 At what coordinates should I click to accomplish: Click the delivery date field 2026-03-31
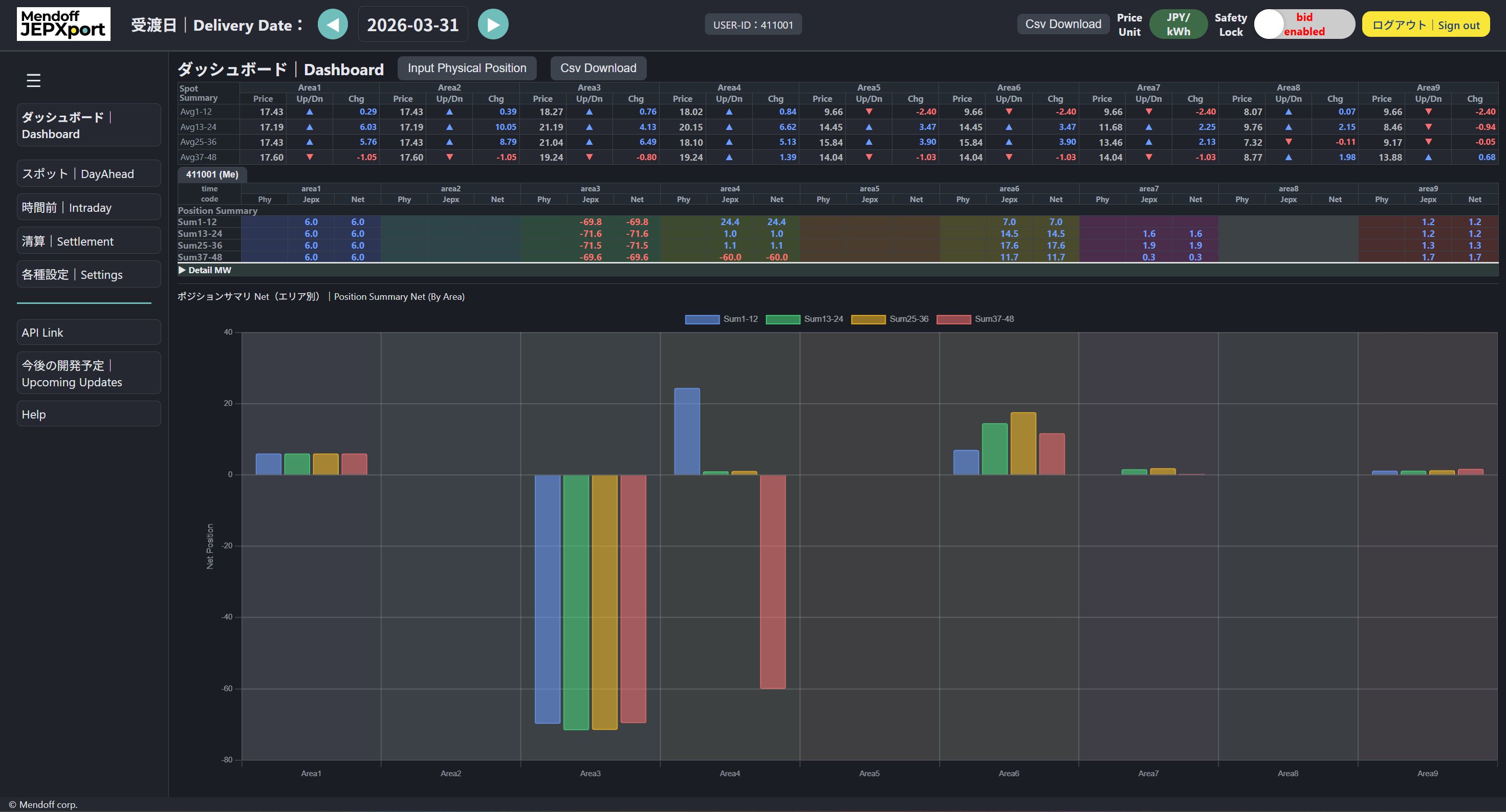click(413, 25)
